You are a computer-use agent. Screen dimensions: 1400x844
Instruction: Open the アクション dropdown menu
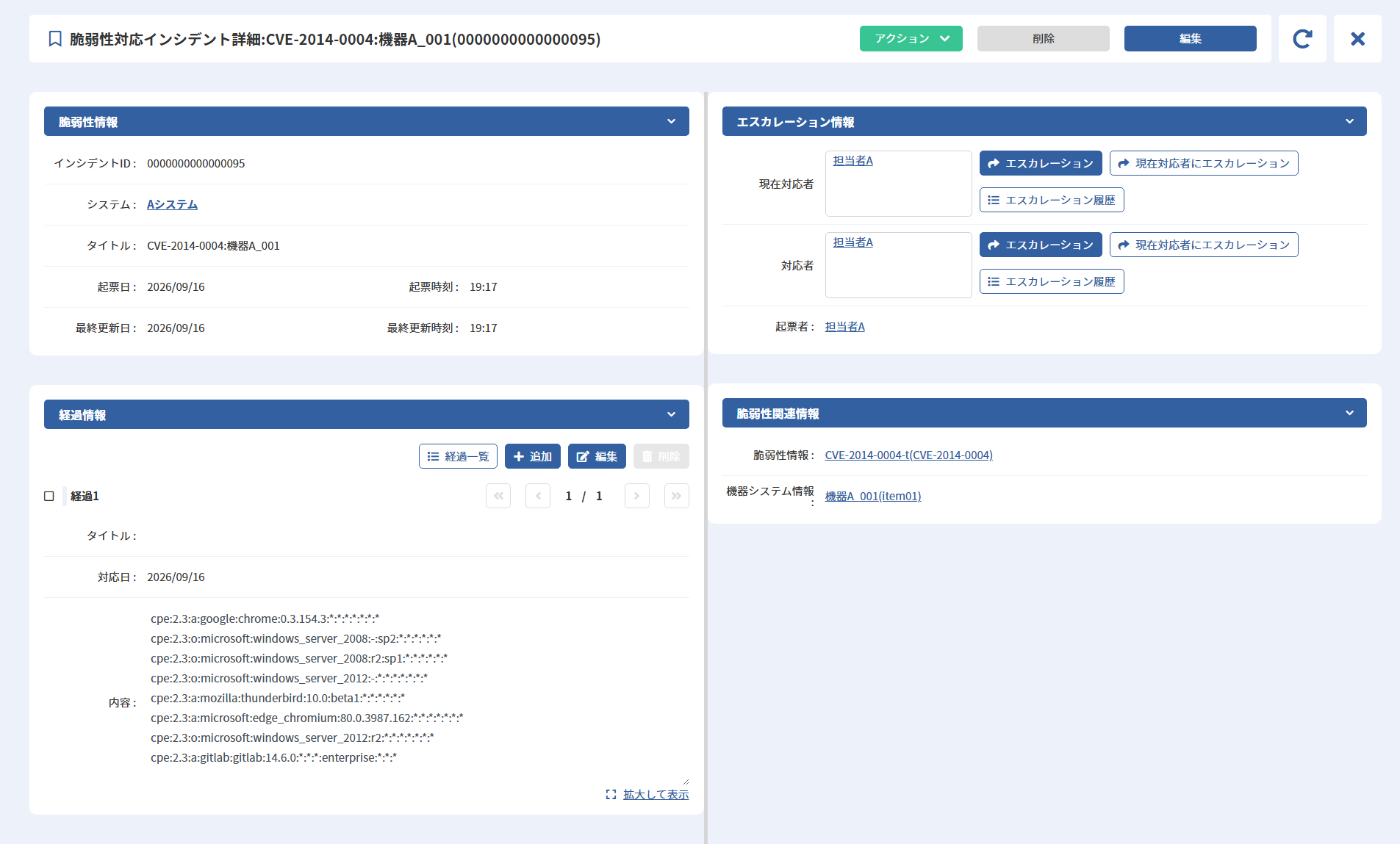[x=911, y=39]
